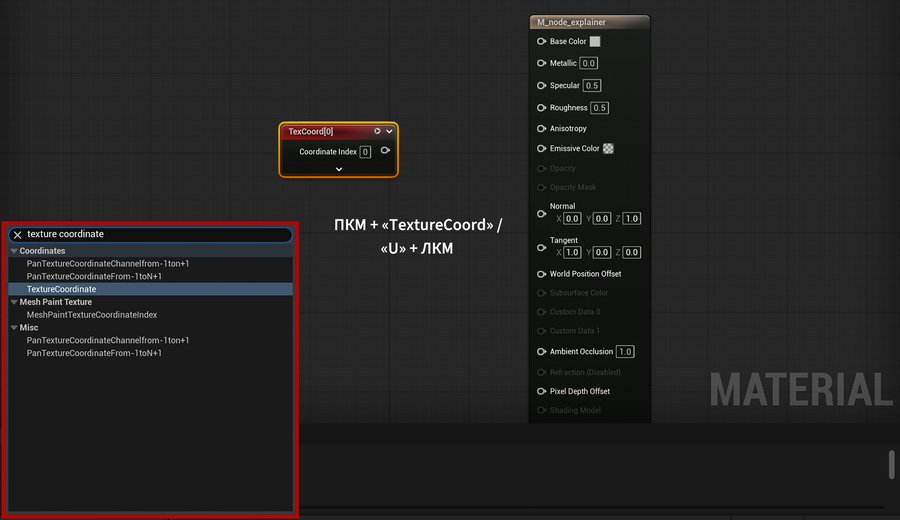Edit the Metallic value field

(588, 63)
